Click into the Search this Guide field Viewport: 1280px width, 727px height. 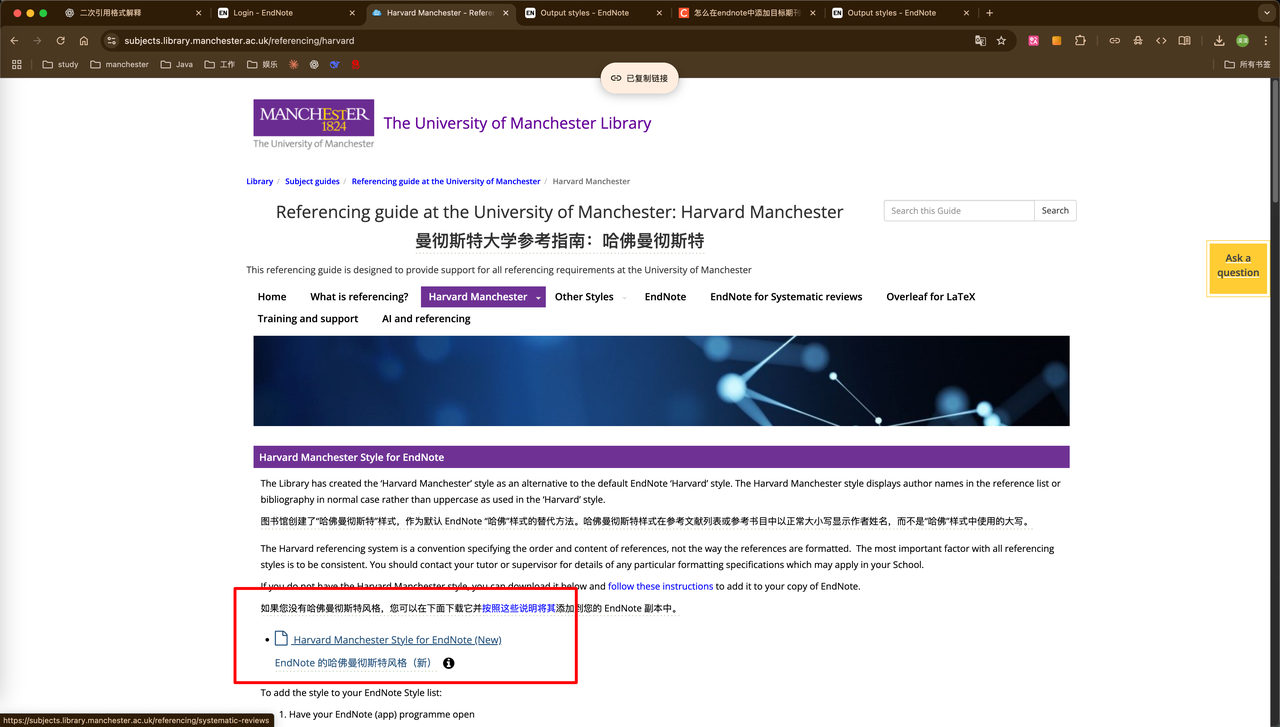click(959, 211)
